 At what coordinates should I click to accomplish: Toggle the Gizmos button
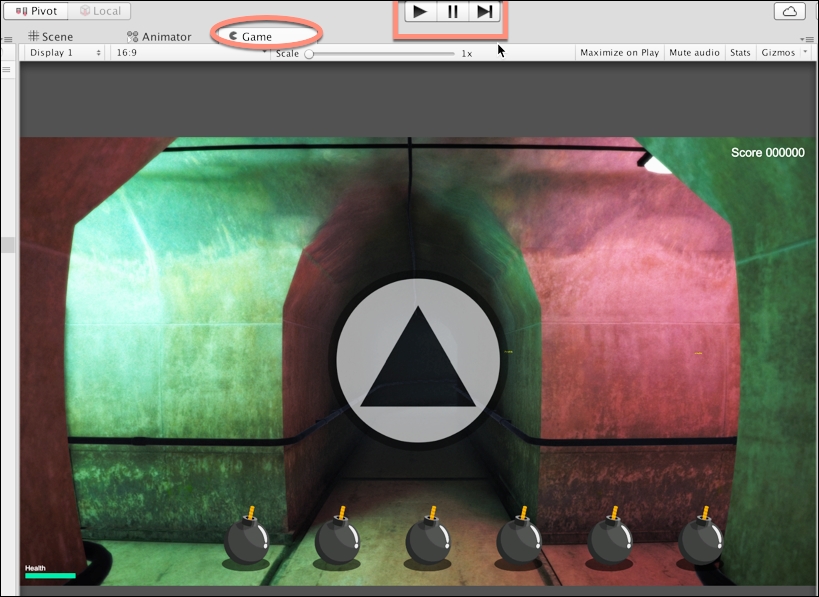pos(778,53)
